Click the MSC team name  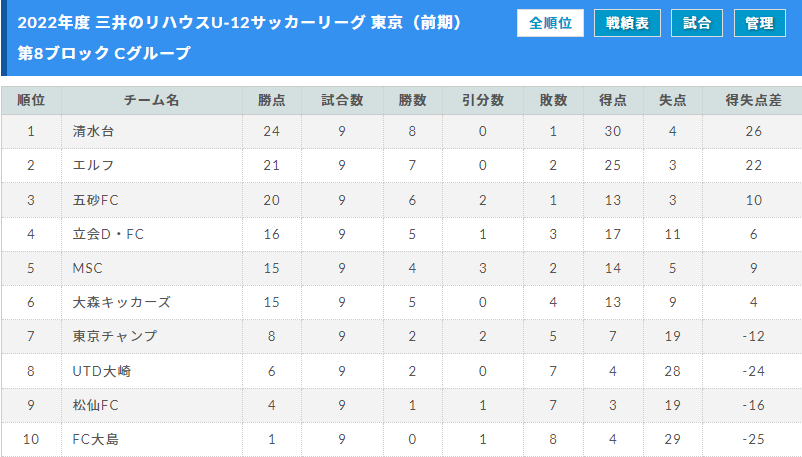88,268
